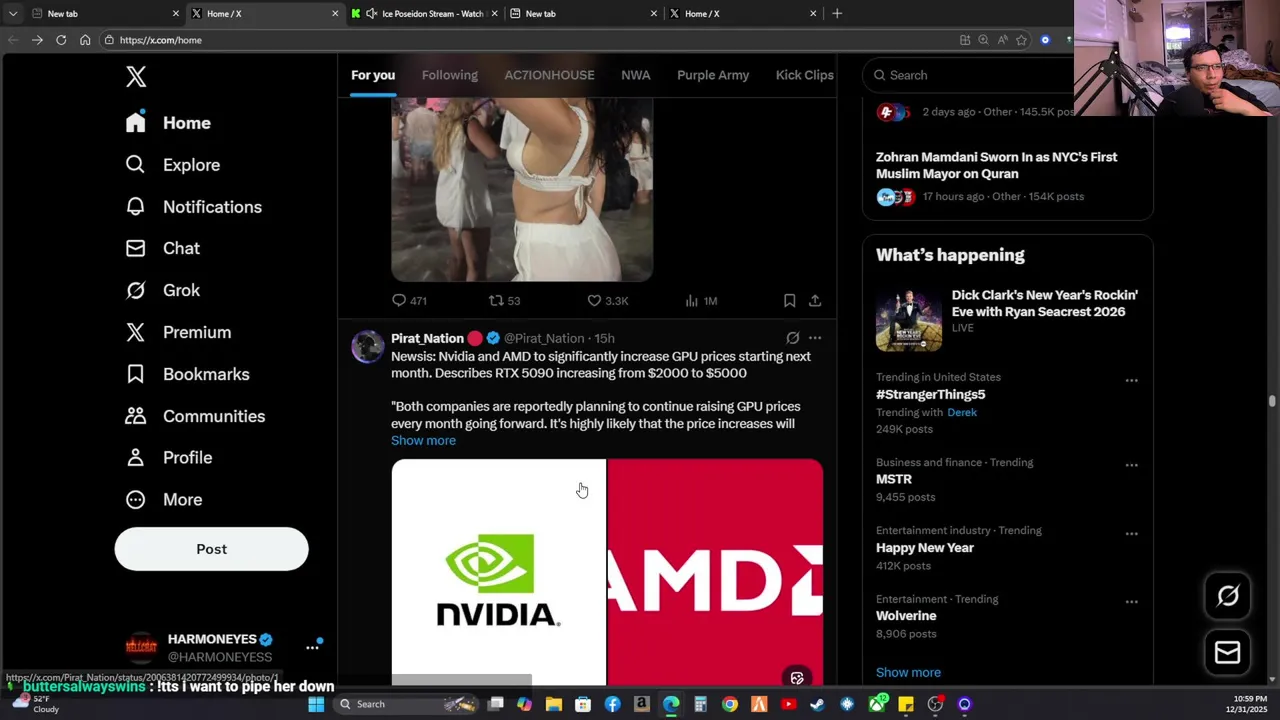The height and width of the screenshot is (720, 1280).
Task: Add page to favorites star icon
Action: coord(1021,40)
